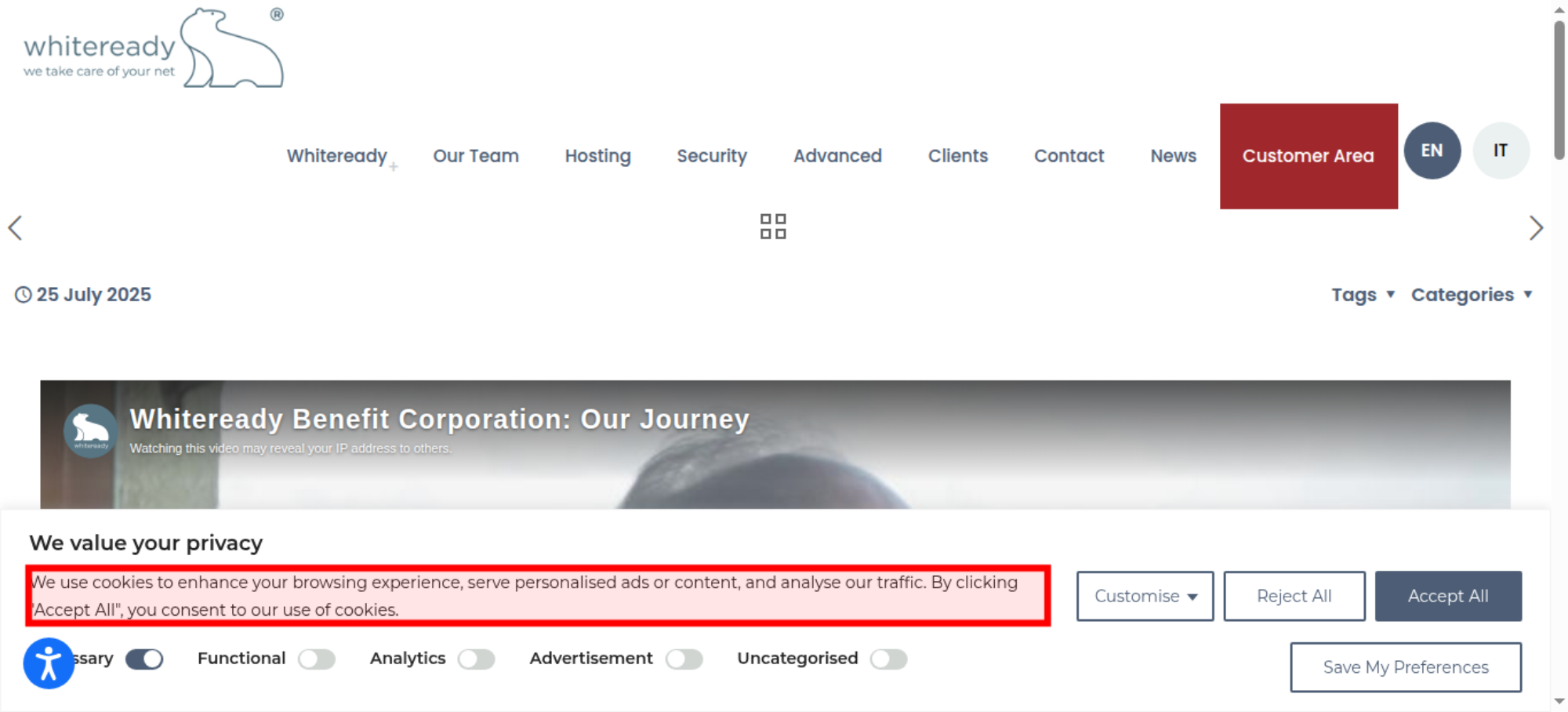The image size is (1568, 712).
Task: Open the accessibility widget icon
Action: pyautogui.click(x=49, y=663)
